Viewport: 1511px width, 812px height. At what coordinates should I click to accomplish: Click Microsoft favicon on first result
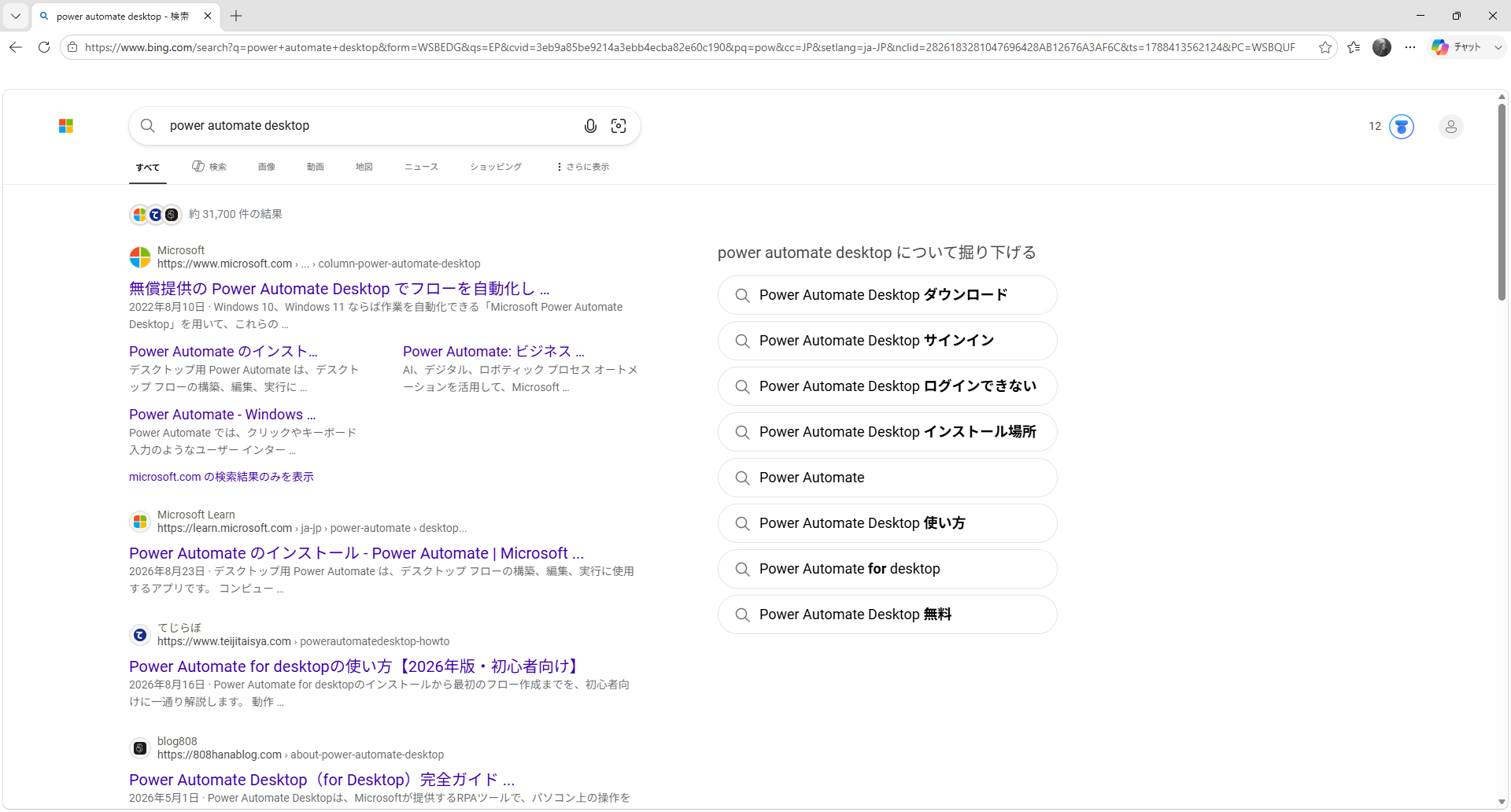click(x=140, y=257)
